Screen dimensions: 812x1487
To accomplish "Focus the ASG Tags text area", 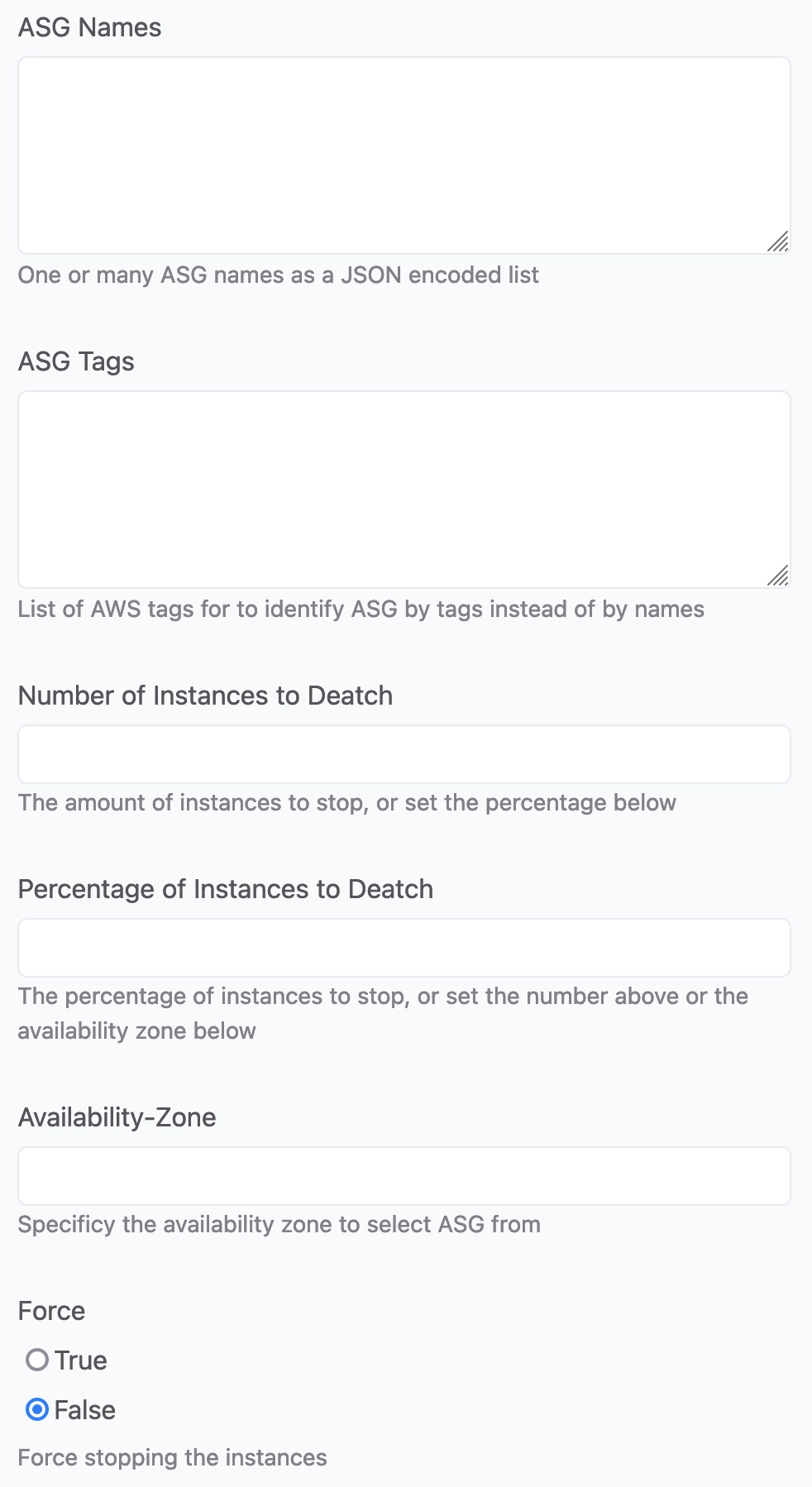I will pyautogui.click(x=404, y=490).
